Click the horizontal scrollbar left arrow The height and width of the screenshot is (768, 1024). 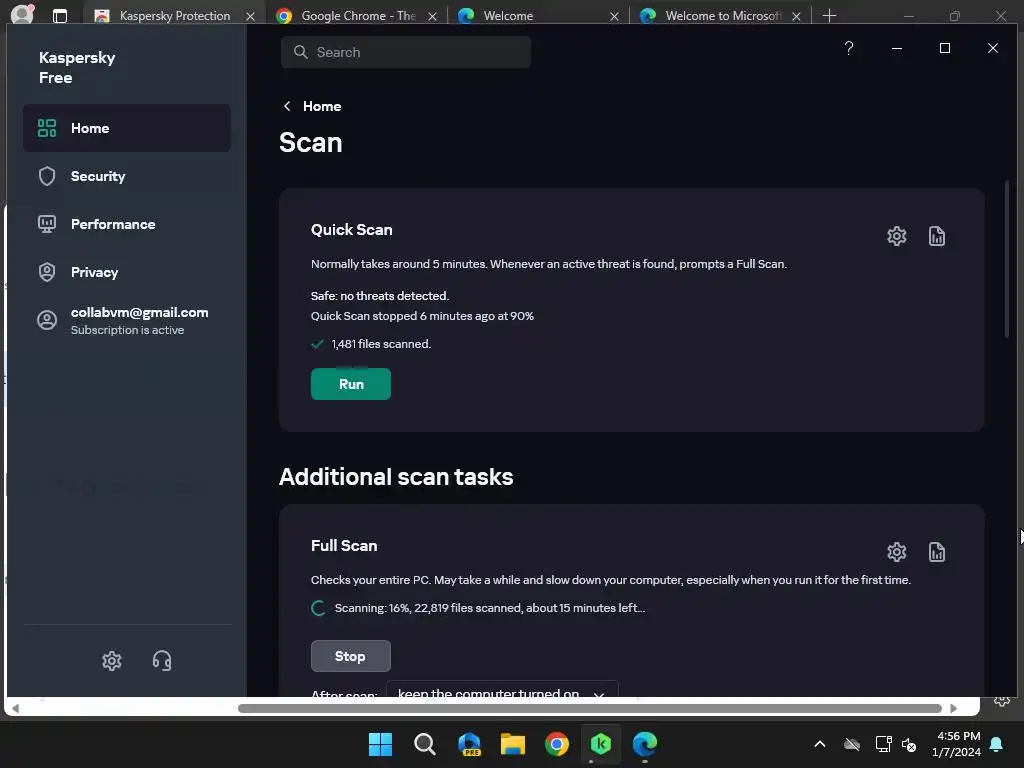16,709
